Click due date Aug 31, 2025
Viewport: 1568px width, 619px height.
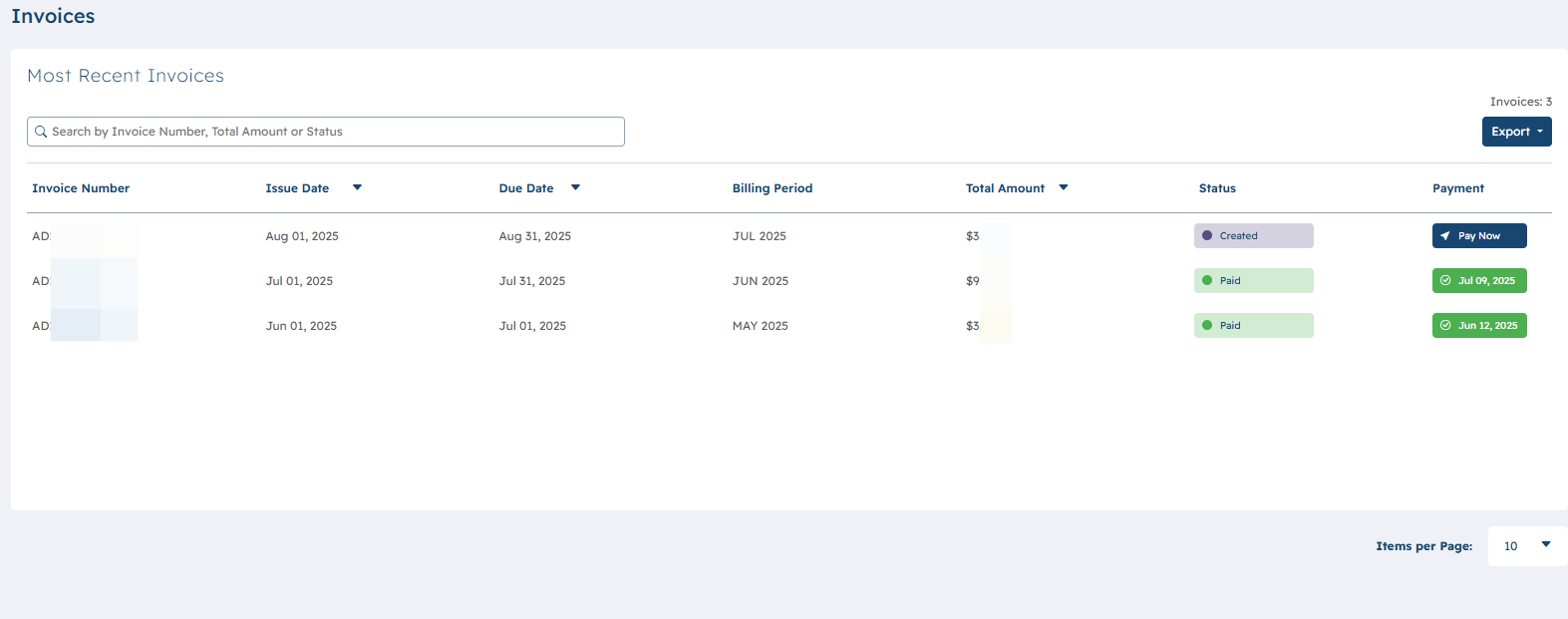535,236
